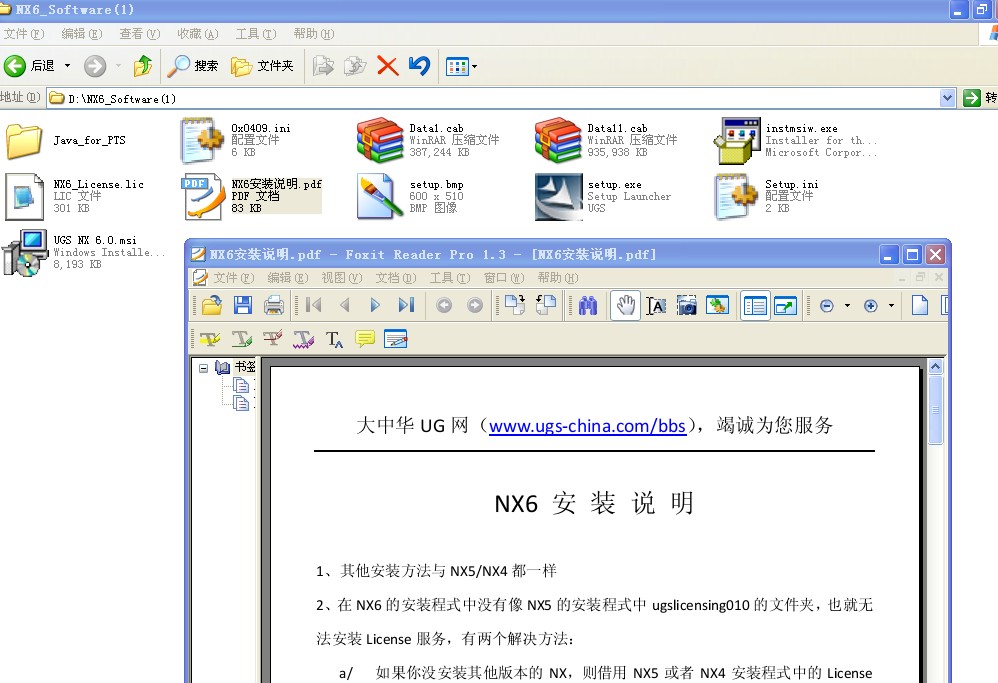Select the setup.exe Setup Launcher file
The height and width of the screenshot is (683, 998).
[603, 196]
